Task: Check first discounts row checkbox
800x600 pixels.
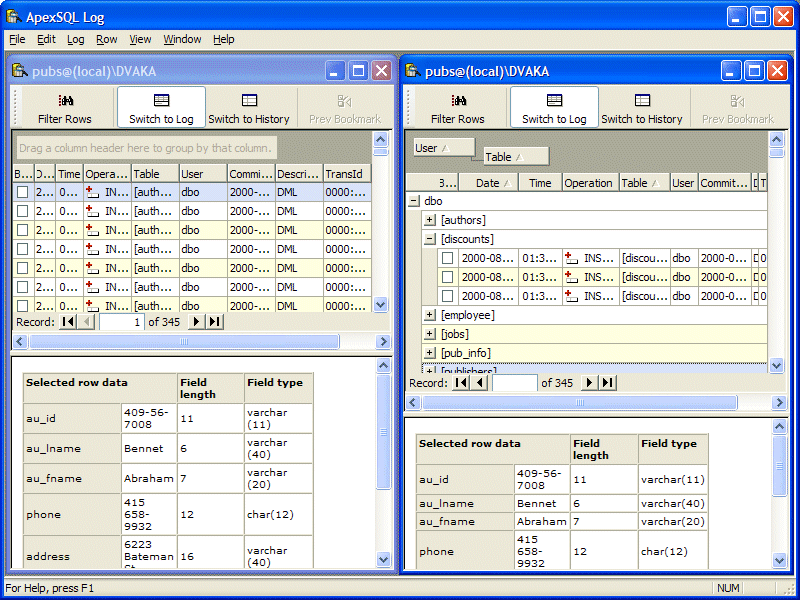Action: [x=447, y=258]
